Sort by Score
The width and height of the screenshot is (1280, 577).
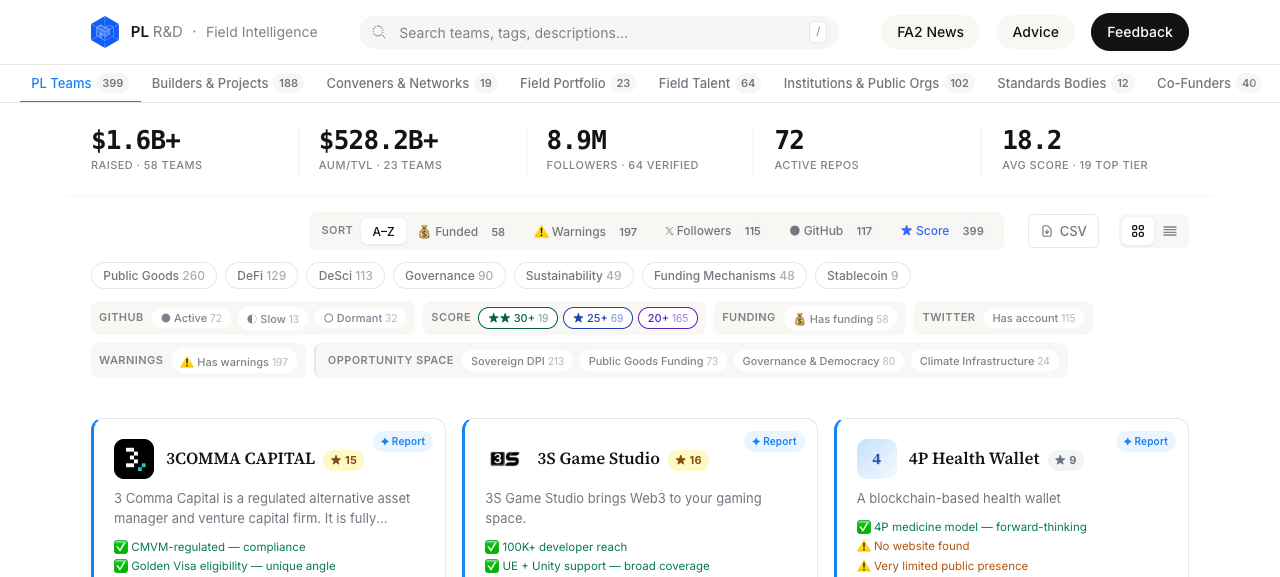point(943,231)
